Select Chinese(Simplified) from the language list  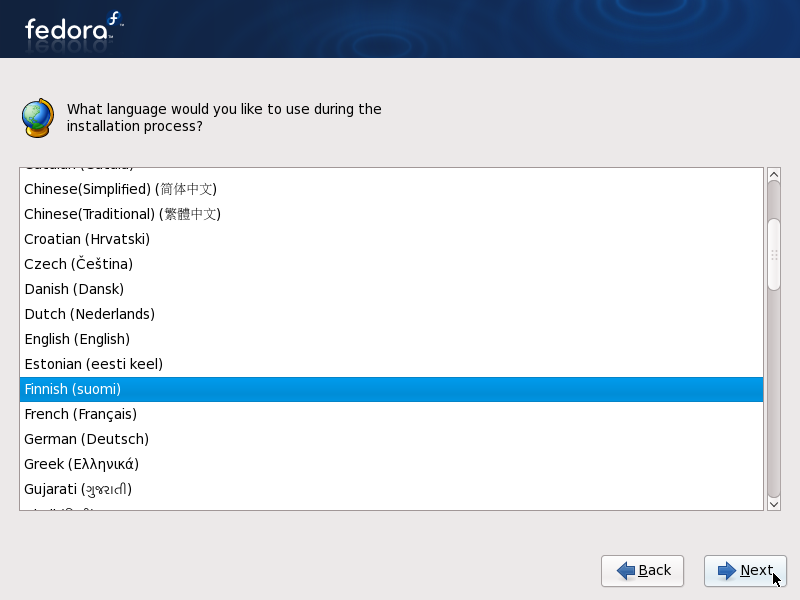120,189
